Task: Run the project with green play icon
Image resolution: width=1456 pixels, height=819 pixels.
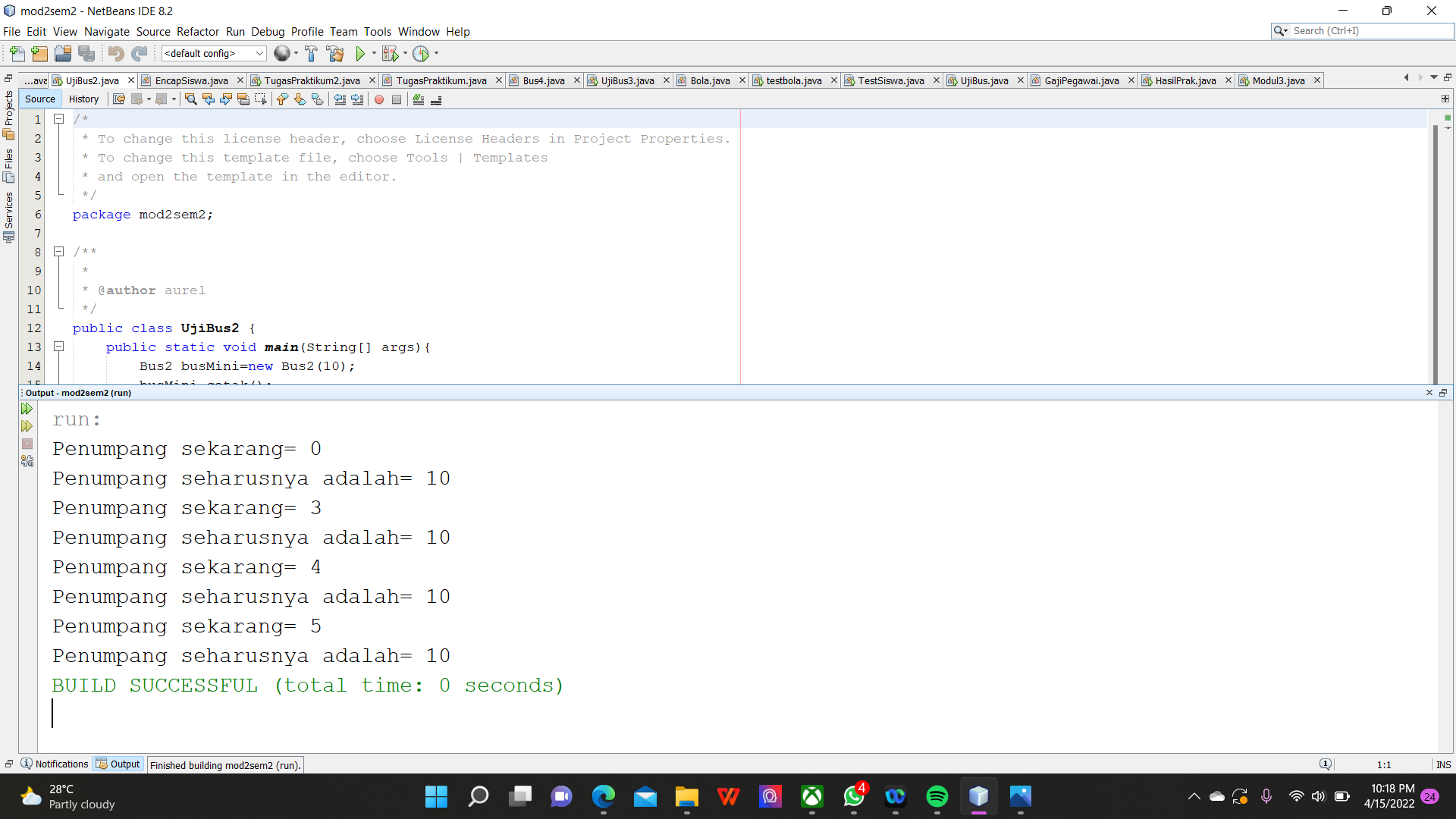Action: (360, 54)
